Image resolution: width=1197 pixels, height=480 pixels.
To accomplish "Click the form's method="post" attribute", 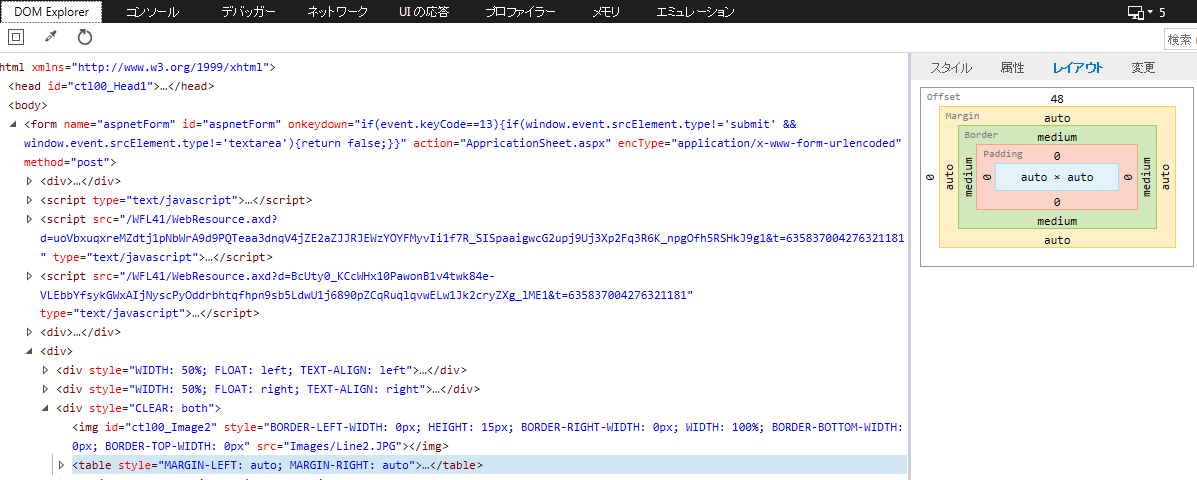I will [x=69, y=162].
